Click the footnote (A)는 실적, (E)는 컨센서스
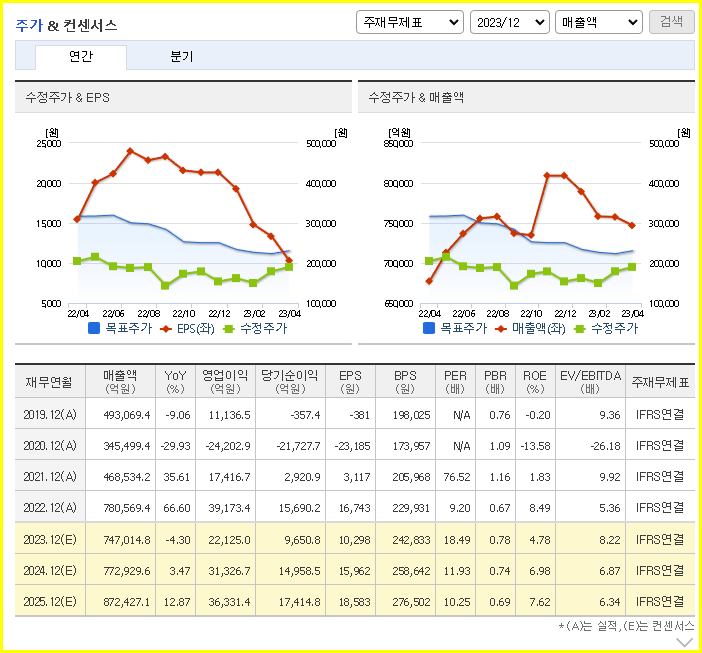Screen dimensions: 702x653 pyautogui.click(x=626, y=626)
